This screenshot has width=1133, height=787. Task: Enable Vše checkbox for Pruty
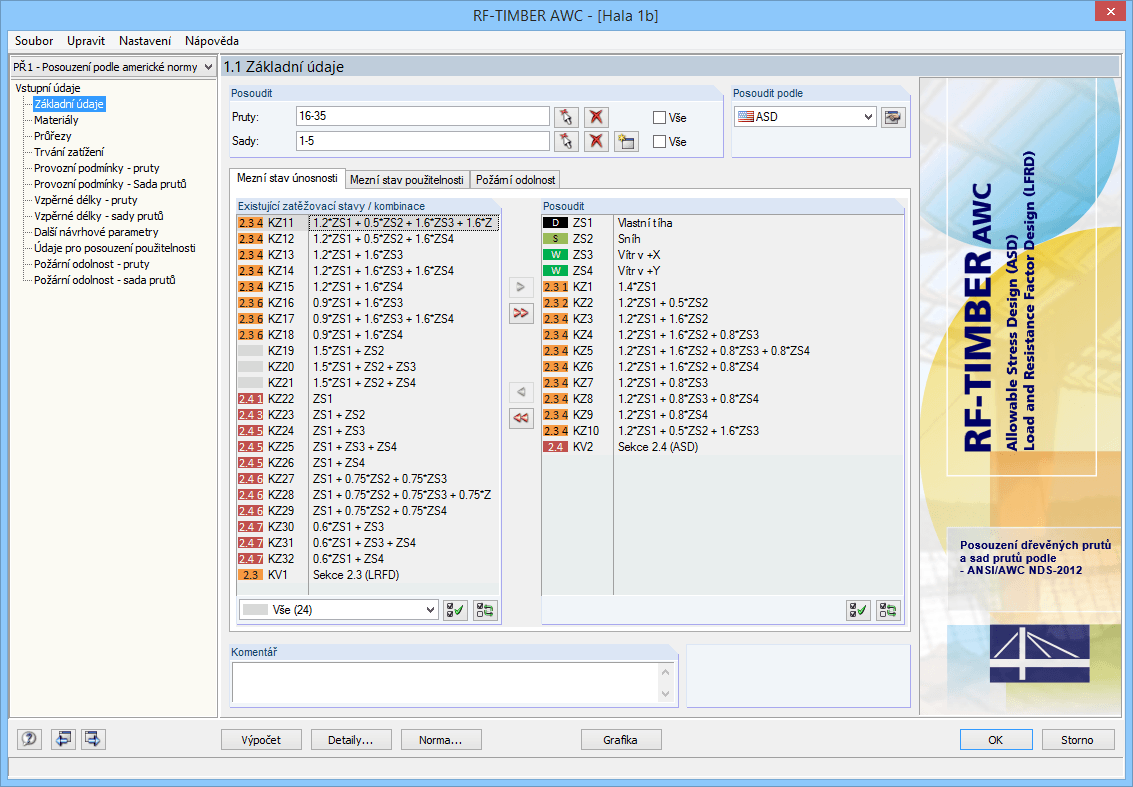pyautogui.click(x=659, y=118)
